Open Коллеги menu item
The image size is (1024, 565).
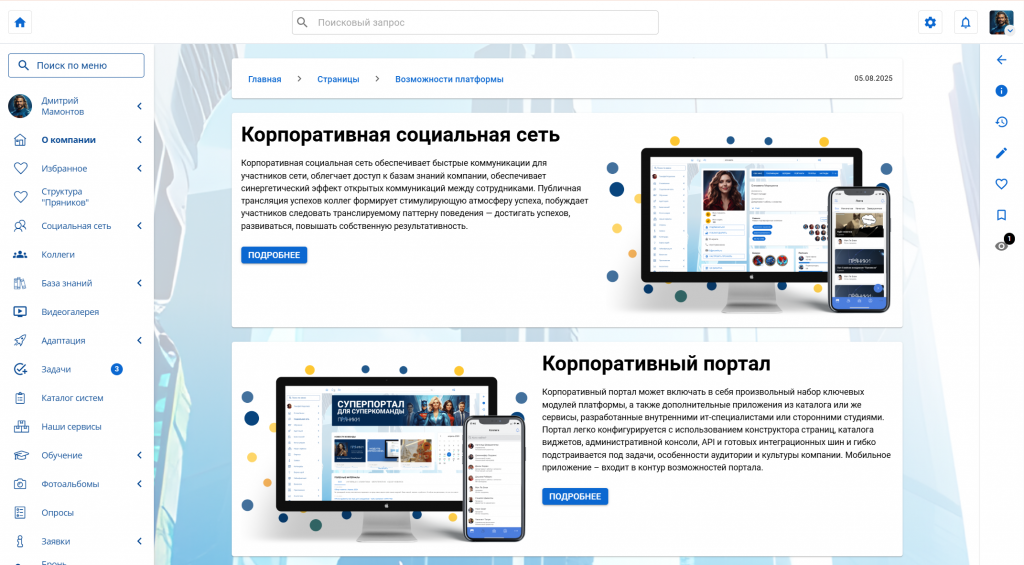[58, 255]
